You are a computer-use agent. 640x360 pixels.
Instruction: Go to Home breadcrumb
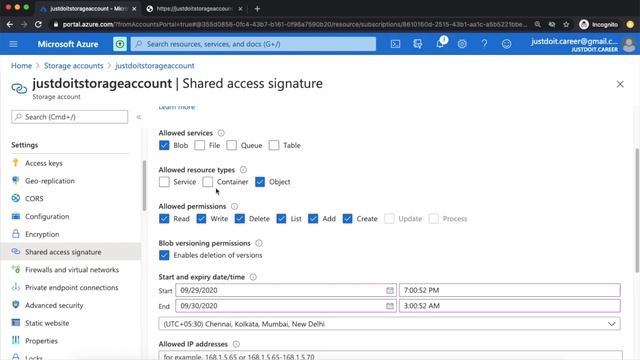21,66
